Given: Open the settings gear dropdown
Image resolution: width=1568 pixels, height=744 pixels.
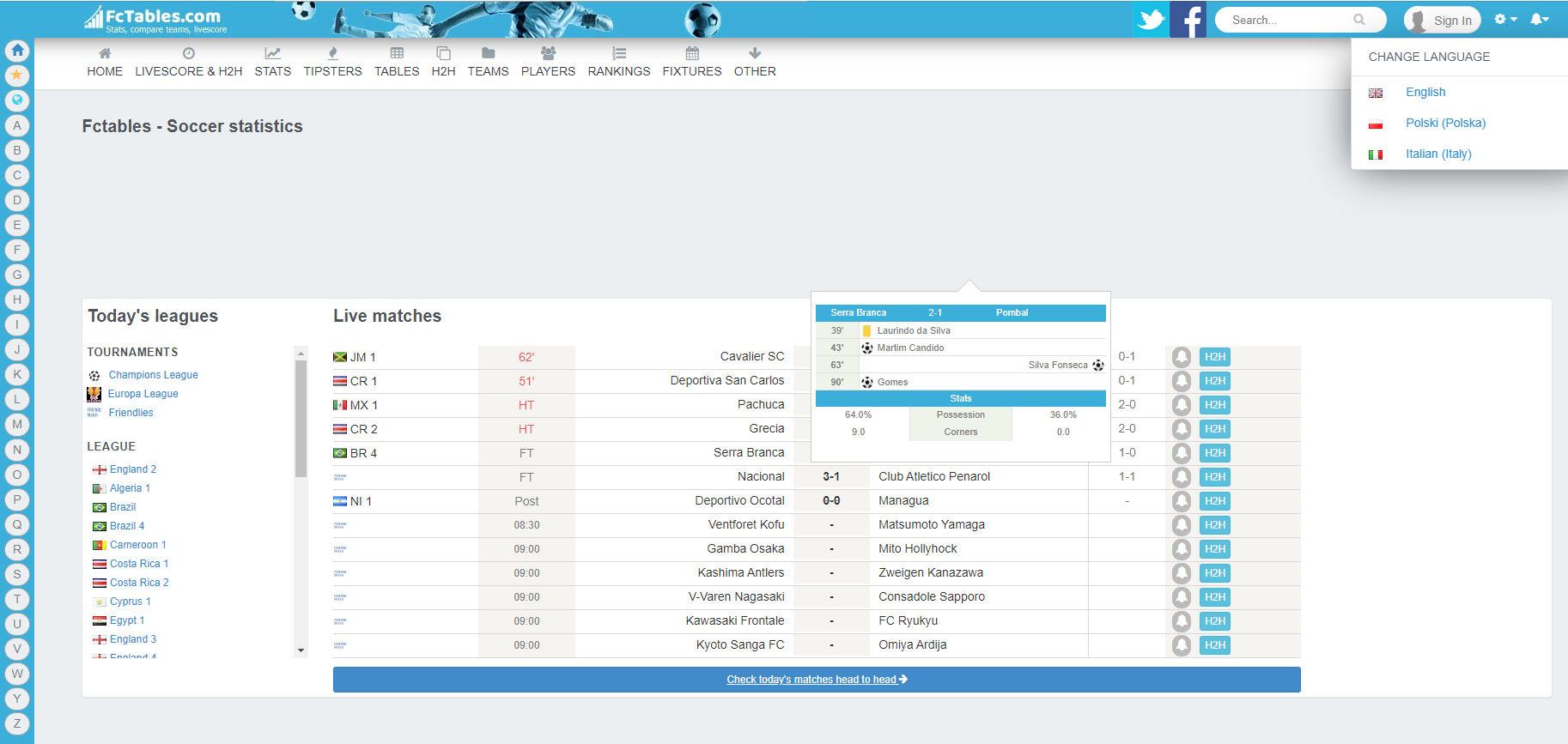Looking at the screenshot, I should pyautogui.click(x=1505, y=19).
